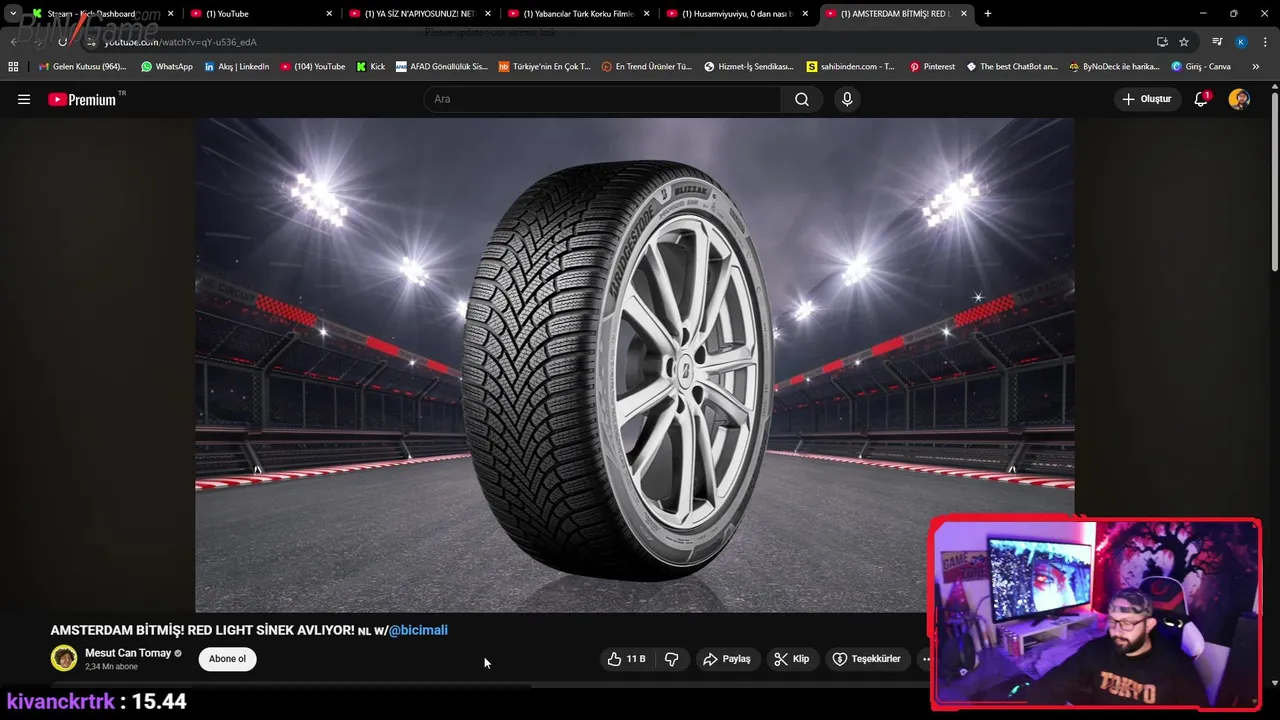Click the page vertical scrollbar
The image size is (1280, 720).
click(x=1274, y=180)
